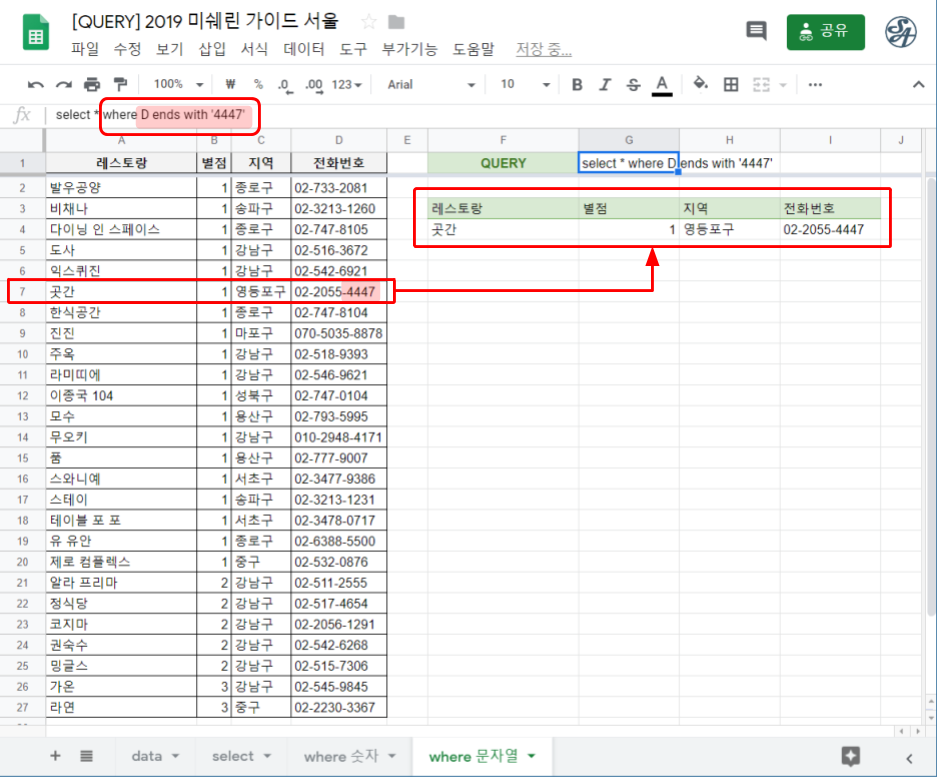
Task: Add a new sheet with plus button
Action: [55, 756]
